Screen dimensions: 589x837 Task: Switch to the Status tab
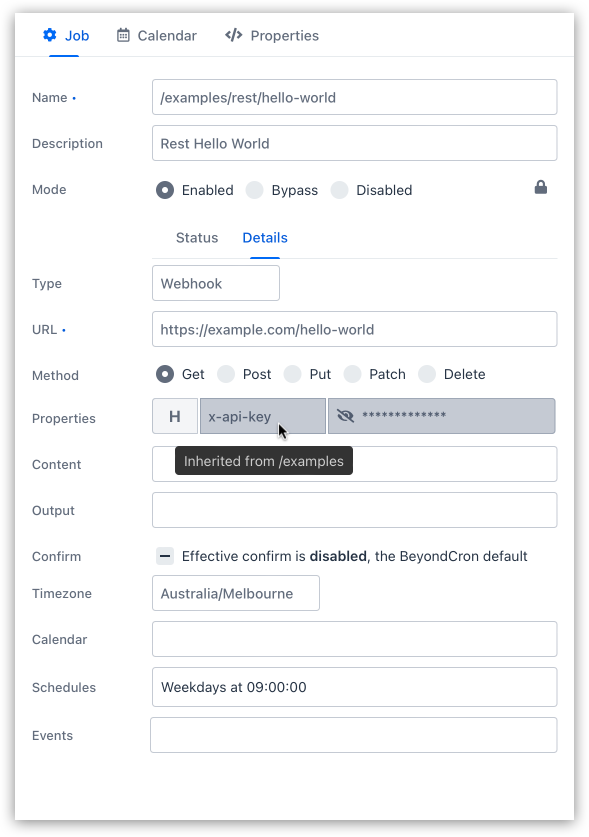(x=196, y=238)
